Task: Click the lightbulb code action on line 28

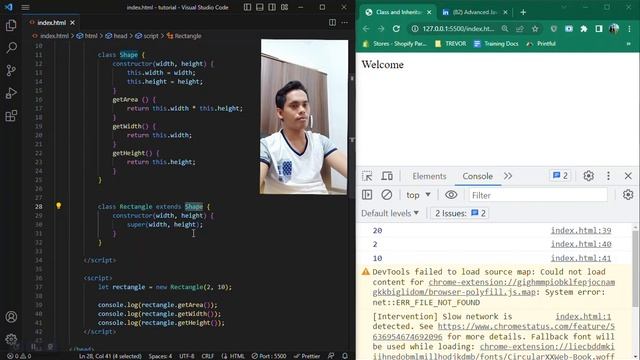Action: (58, 206)
